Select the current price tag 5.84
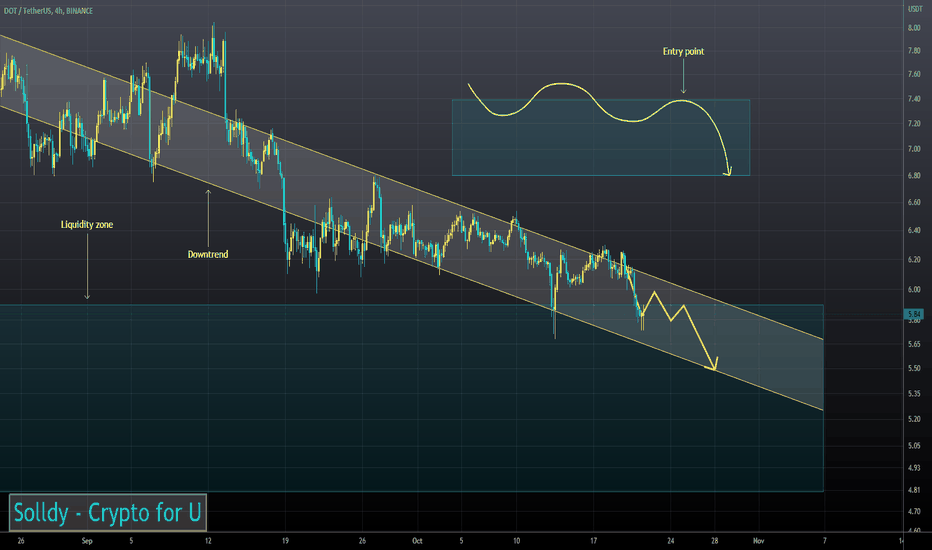The width and height of the screenshot is (932, 550). click(914, 313)
